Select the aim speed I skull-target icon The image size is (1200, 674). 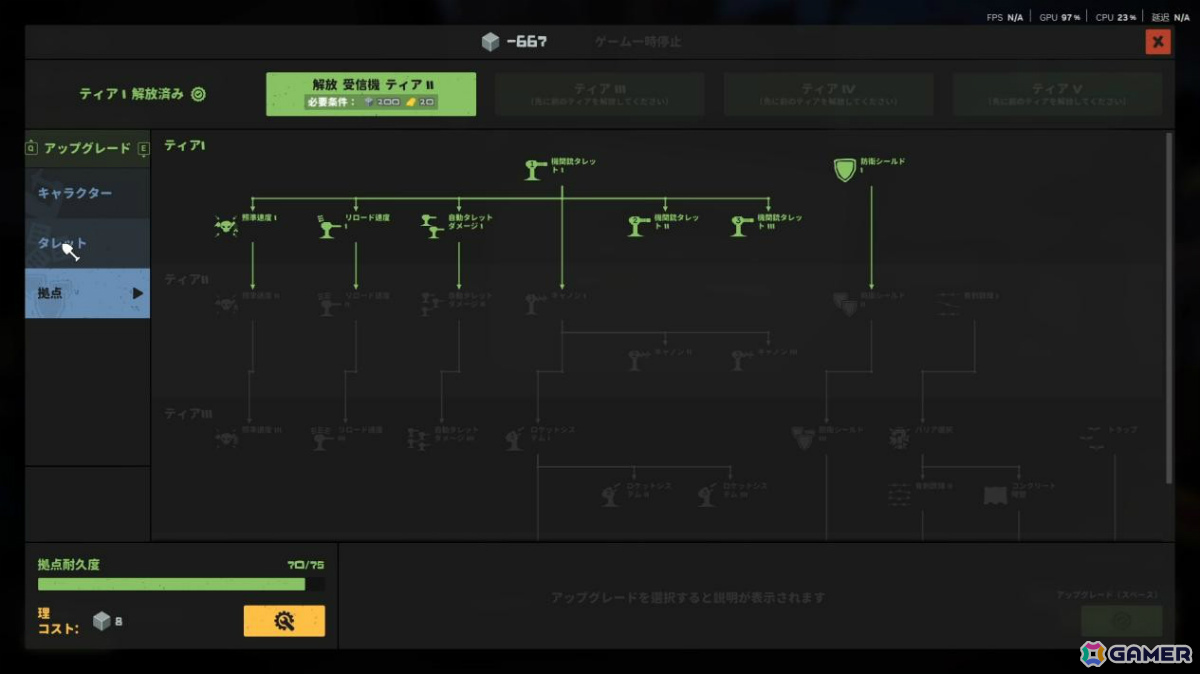coord(226,227)
